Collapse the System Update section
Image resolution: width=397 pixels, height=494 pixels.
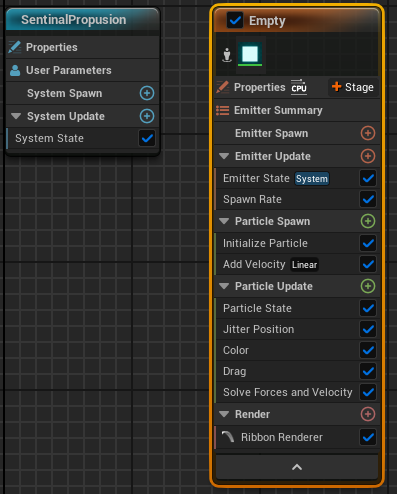point(16,116)
